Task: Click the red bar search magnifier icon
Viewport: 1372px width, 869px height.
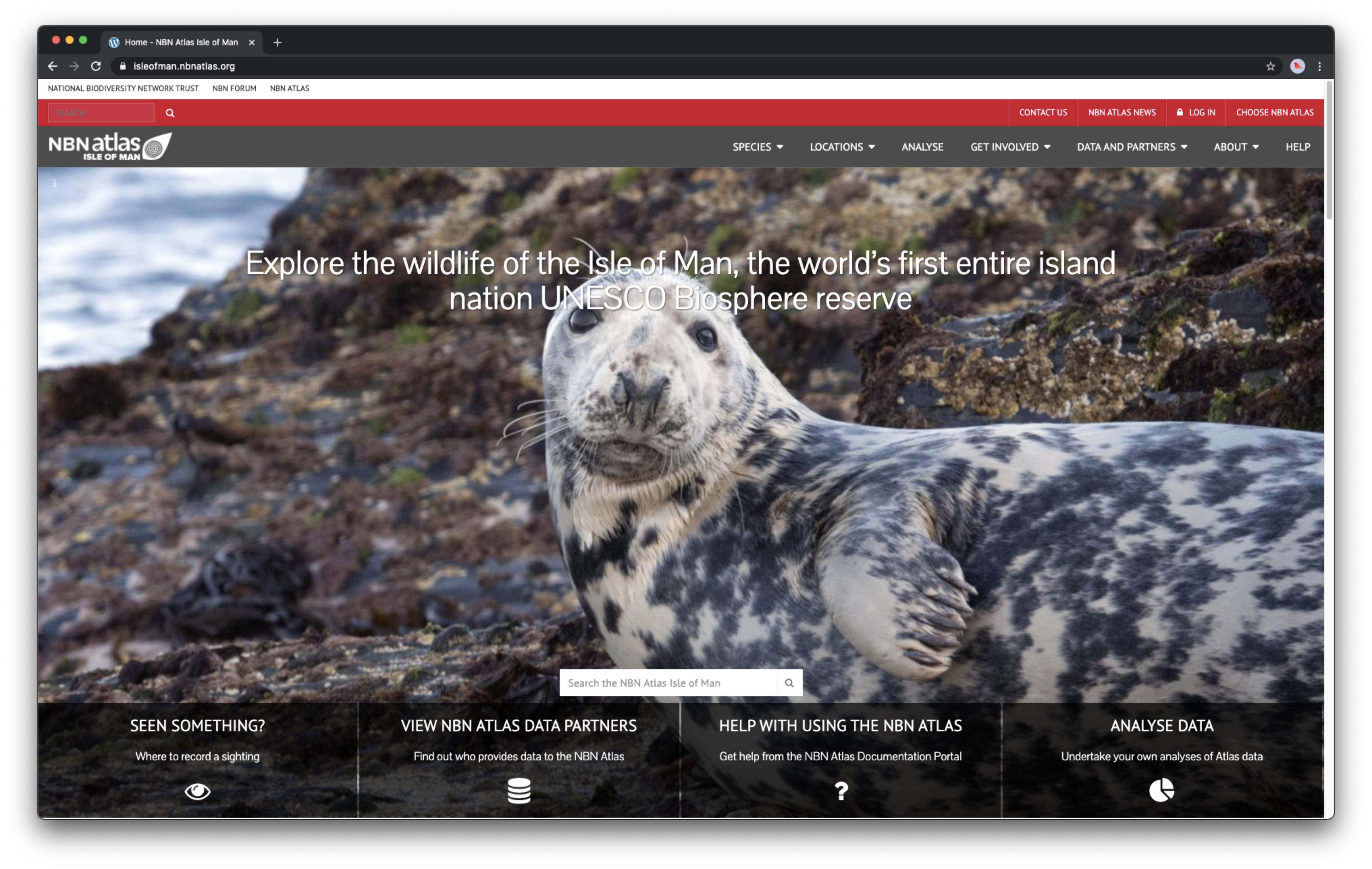Action: pos(170,113)
